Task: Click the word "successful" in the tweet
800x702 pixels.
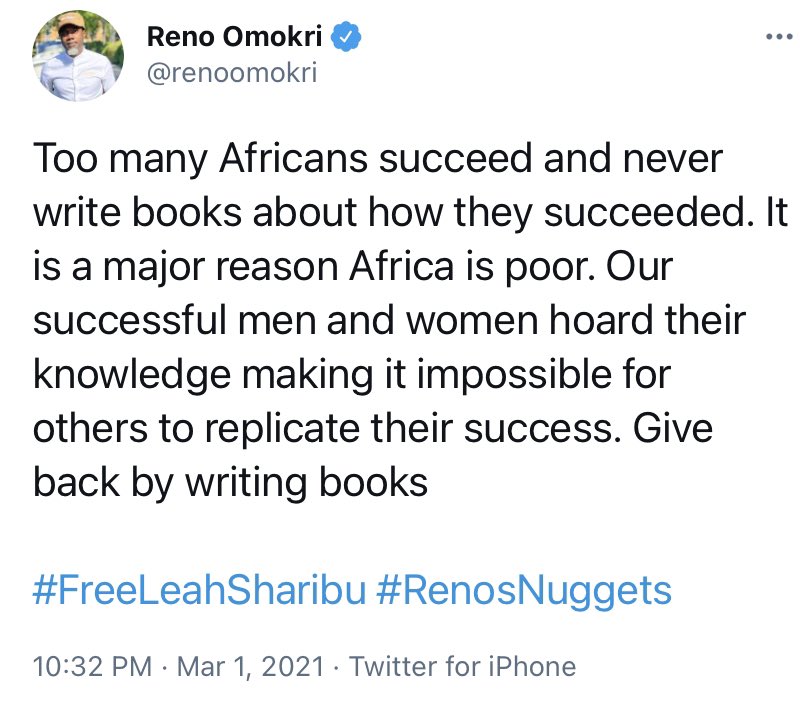Action: tap(130, 320)
